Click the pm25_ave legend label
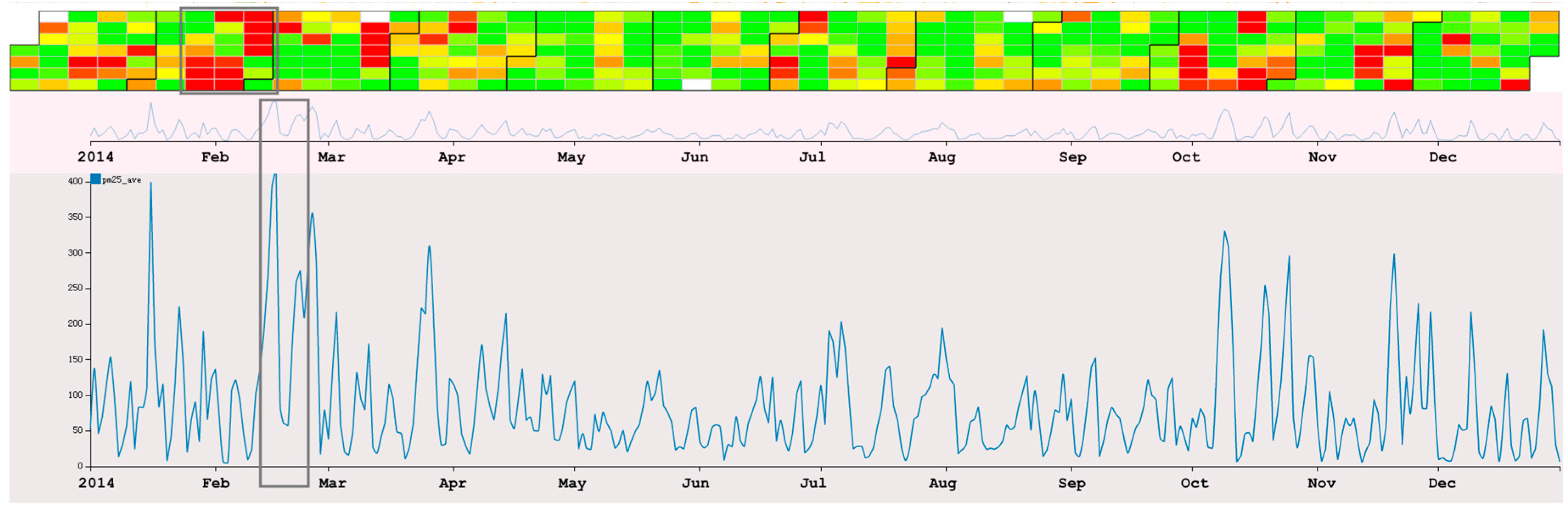 pos(122,181)
